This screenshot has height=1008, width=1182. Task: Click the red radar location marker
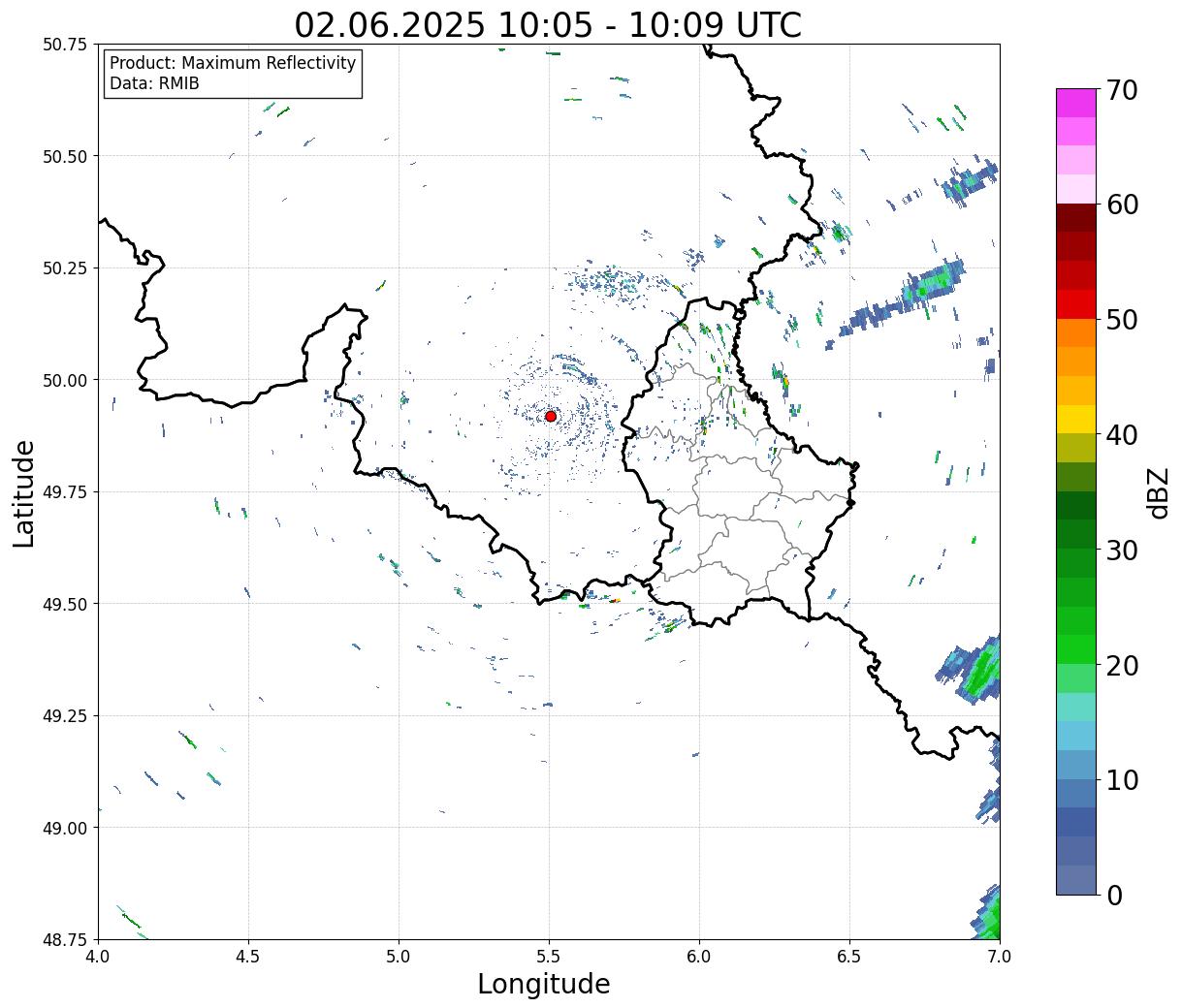(551, 416)
